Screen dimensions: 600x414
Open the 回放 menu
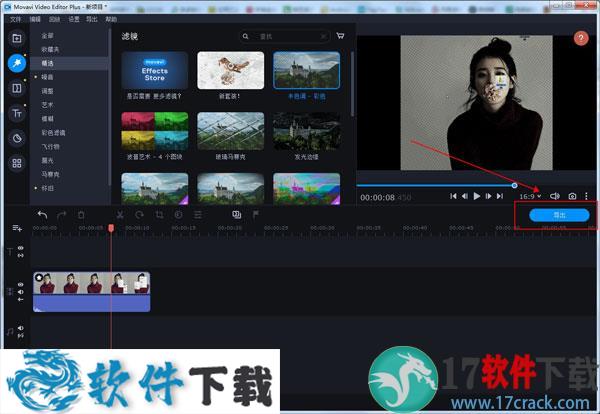pos(54,19)
